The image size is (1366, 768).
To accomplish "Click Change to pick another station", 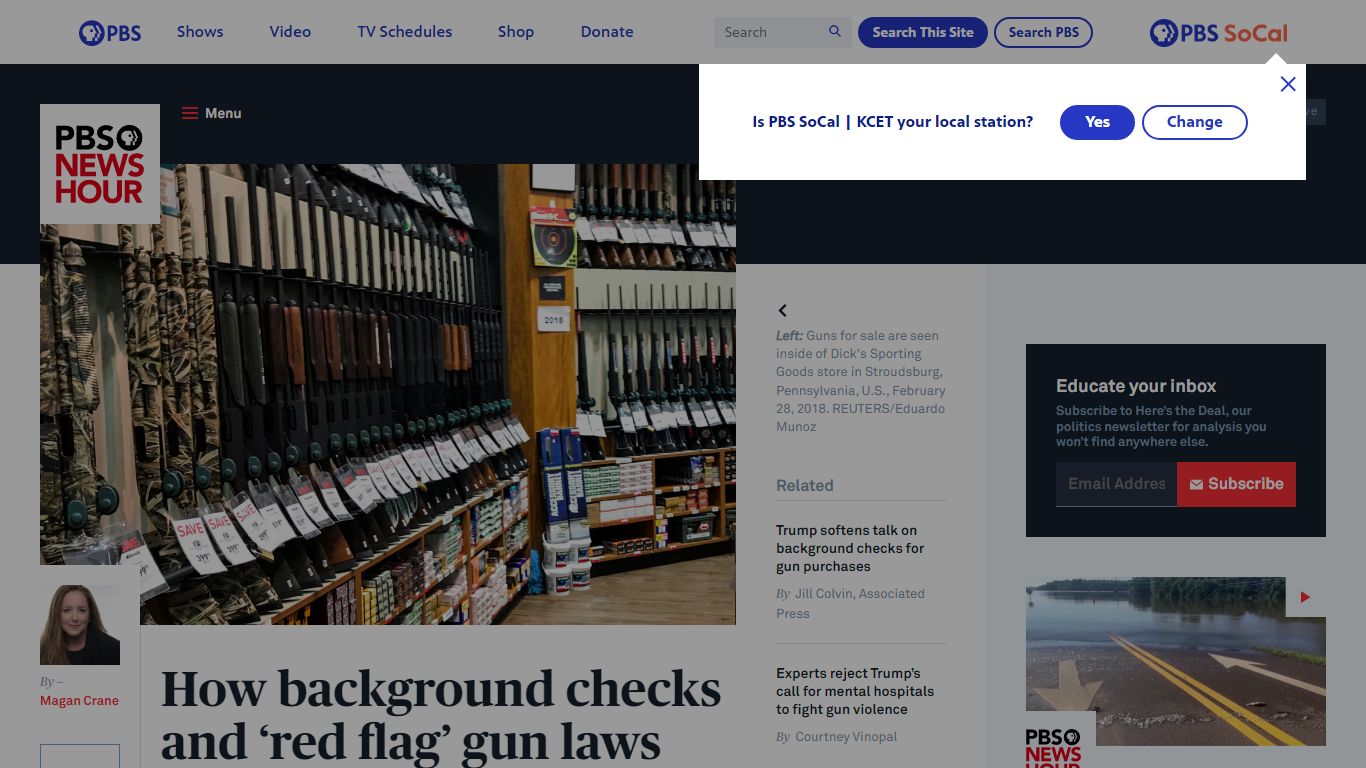I will tap(1195, 122).
